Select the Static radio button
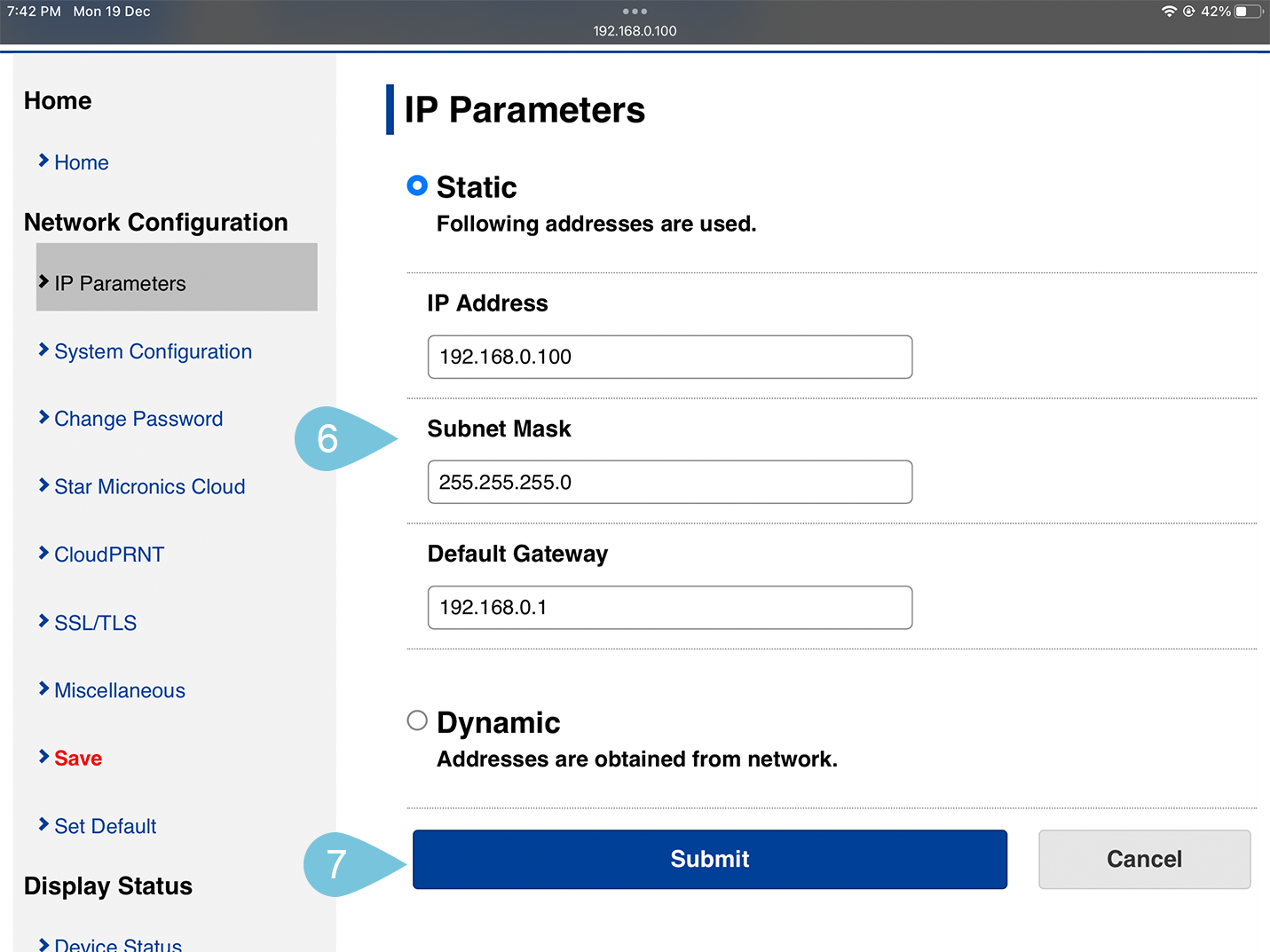This screenshot has width=1270, height=952. pos(417,185)
